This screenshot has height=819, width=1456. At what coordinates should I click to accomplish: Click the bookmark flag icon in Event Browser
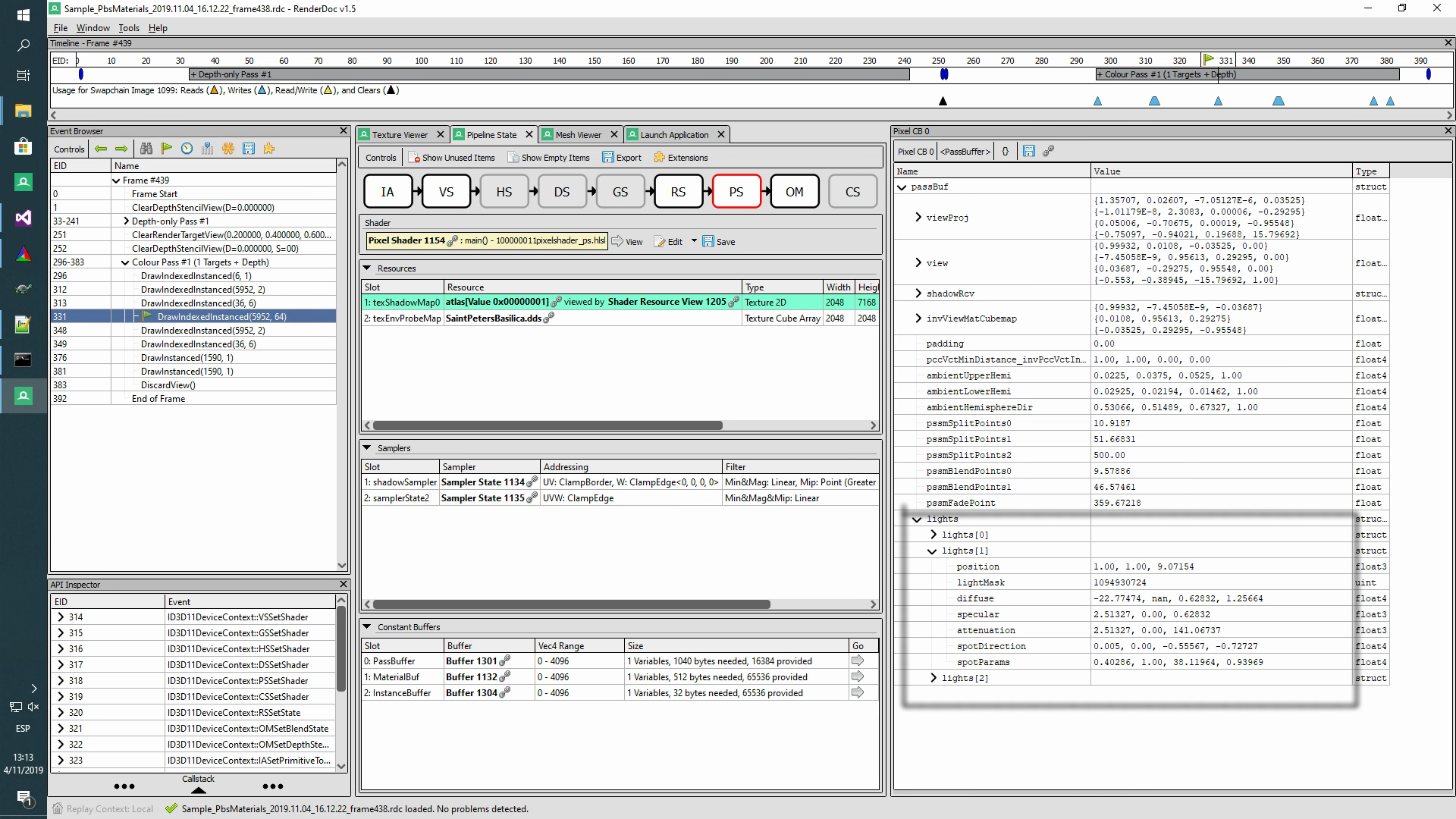[167, 149]
